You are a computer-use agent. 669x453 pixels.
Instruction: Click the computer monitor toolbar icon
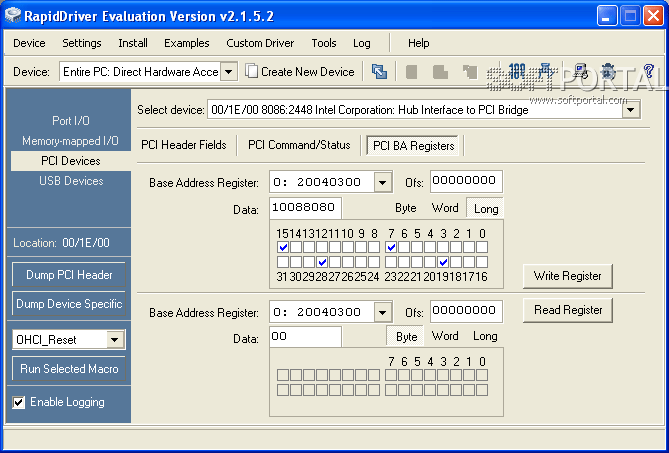580,72
